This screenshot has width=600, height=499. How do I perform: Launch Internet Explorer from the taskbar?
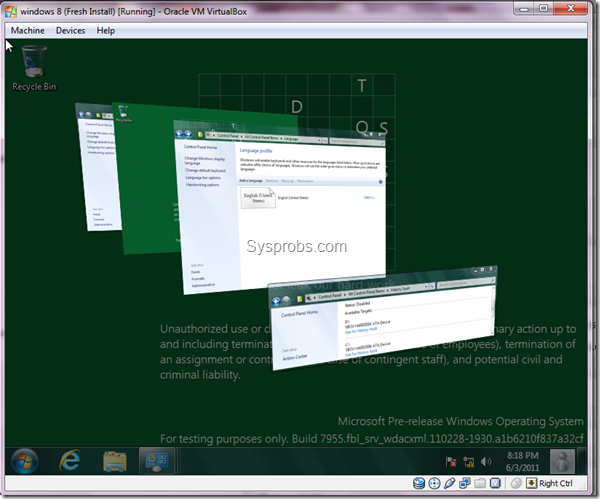point(70,461)
